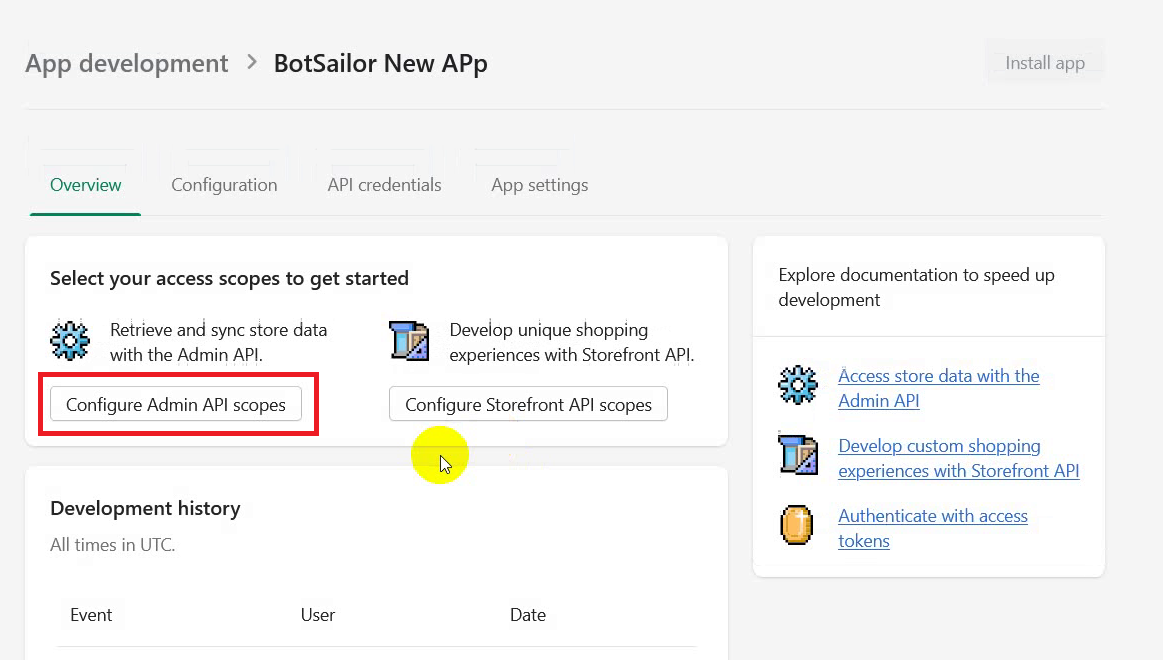Open Develop custom shopping experiences with Storefront API link
This screenshot has height=660, width=1163.
[x=958, y=458]
